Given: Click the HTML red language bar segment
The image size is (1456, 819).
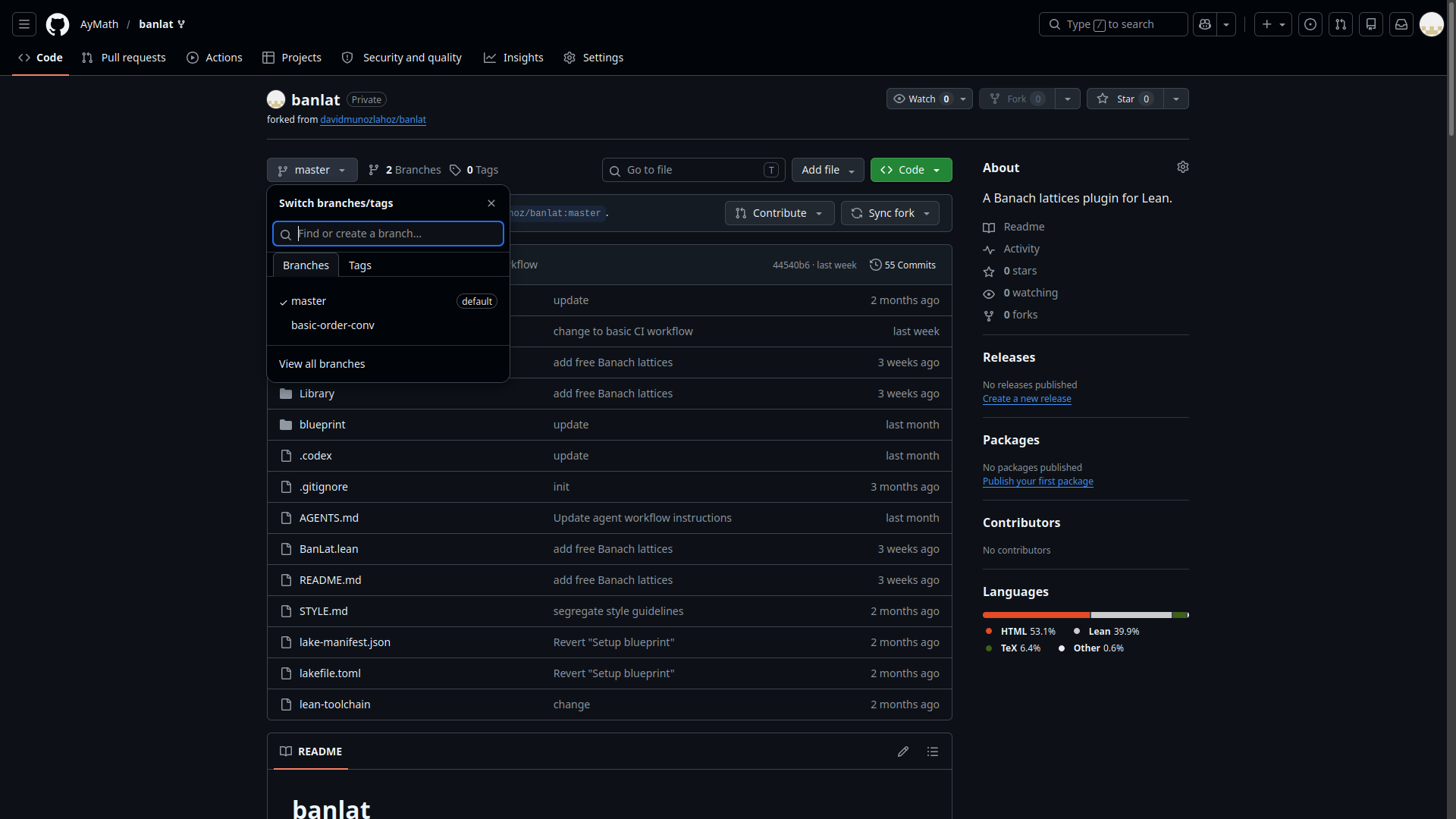Looking at the screenshot, I should (1036, 615).
